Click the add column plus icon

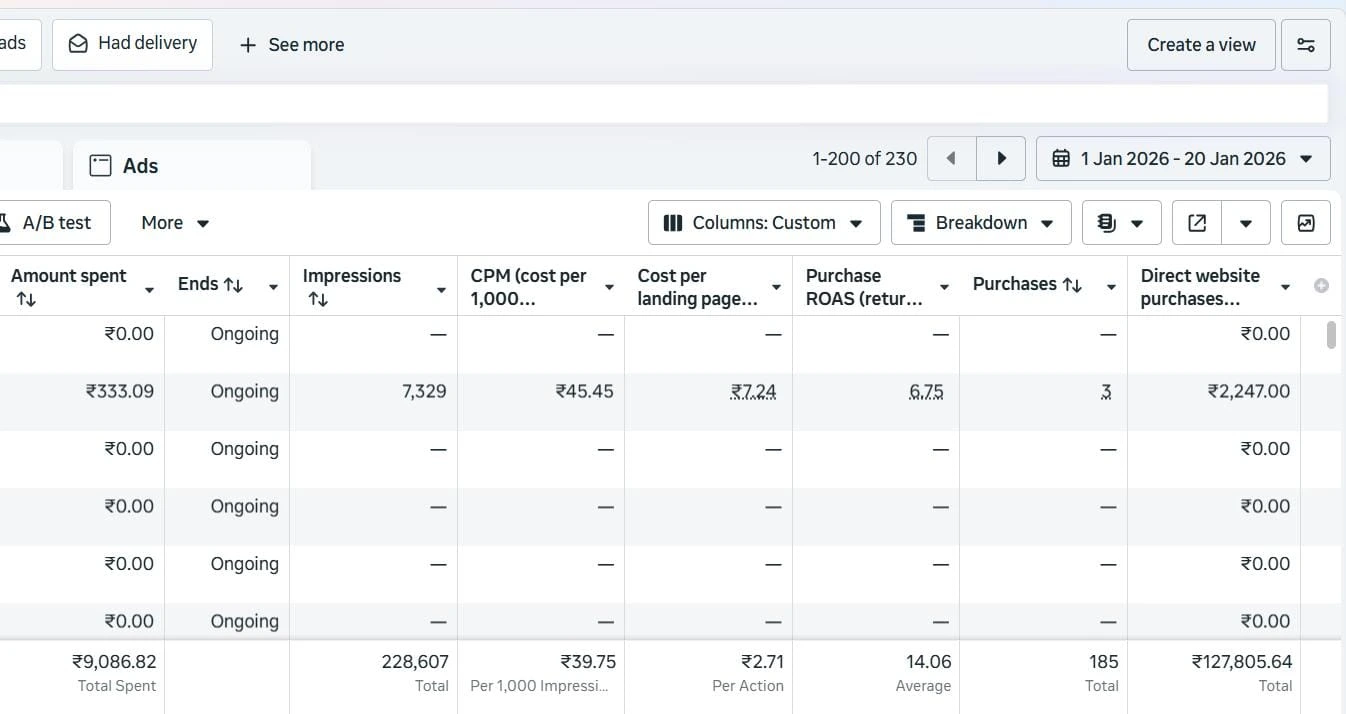(x=1321, y=286)
